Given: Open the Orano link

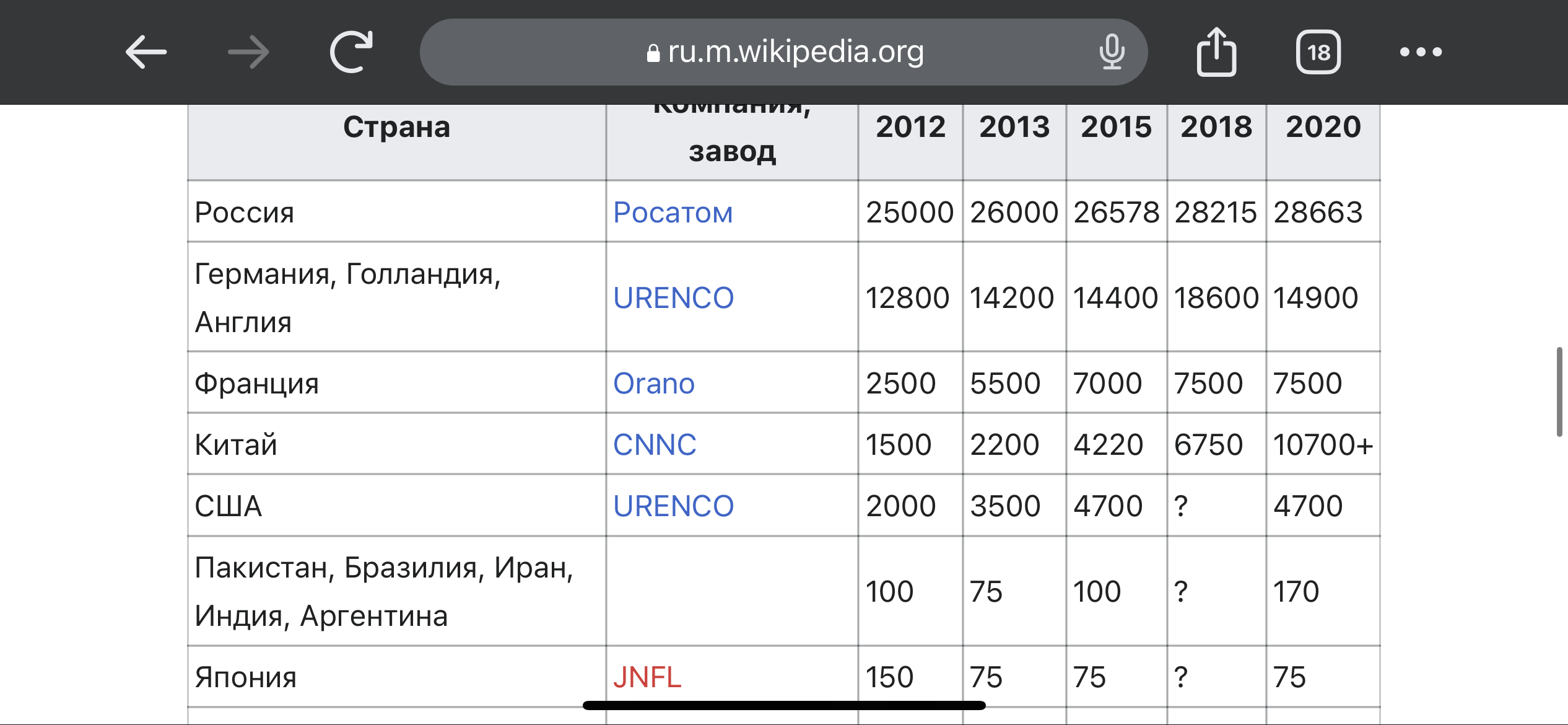Looking at the screenshot, I should tap(654, 384).
